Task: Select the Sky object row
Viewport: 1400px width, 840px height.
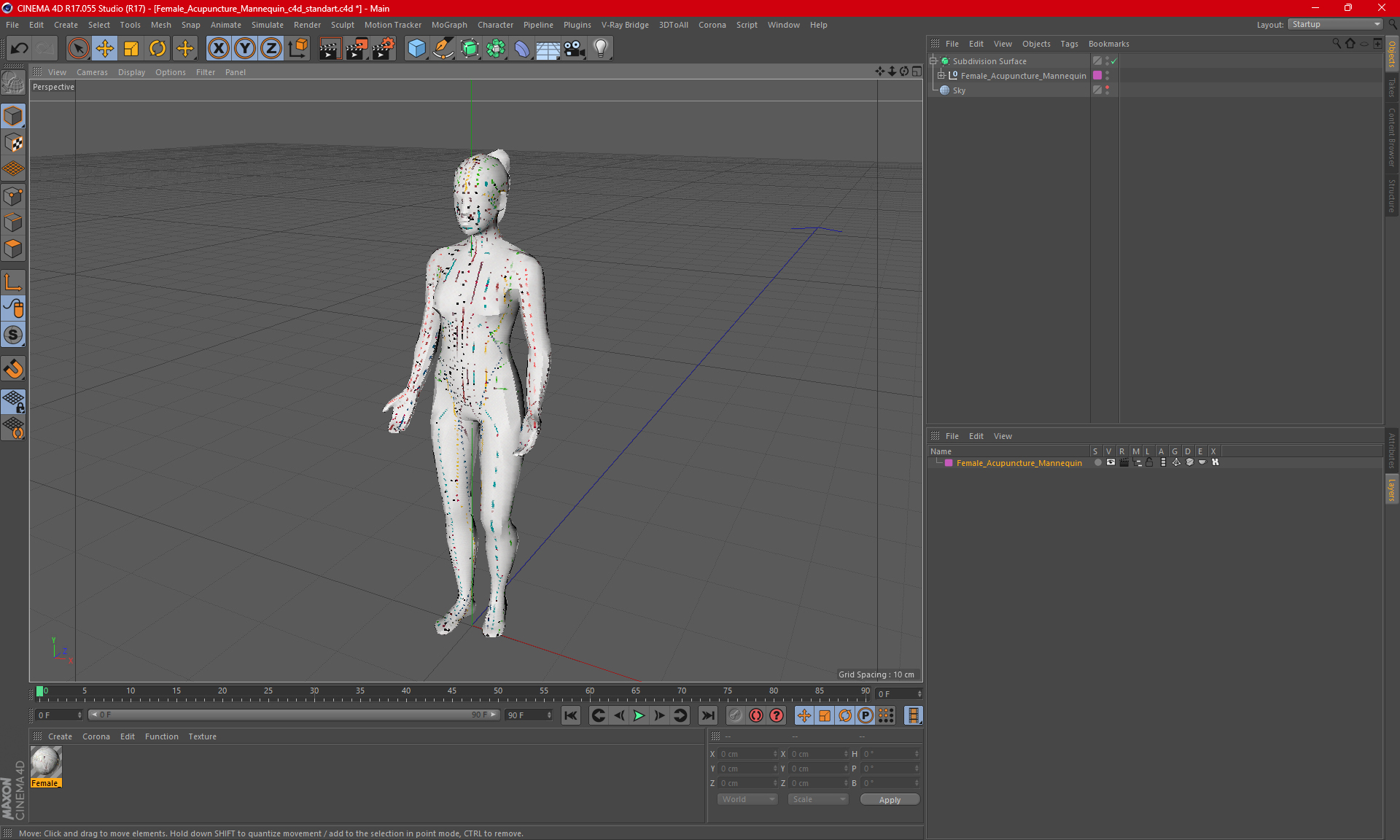Action: (x=1008, y=90)
